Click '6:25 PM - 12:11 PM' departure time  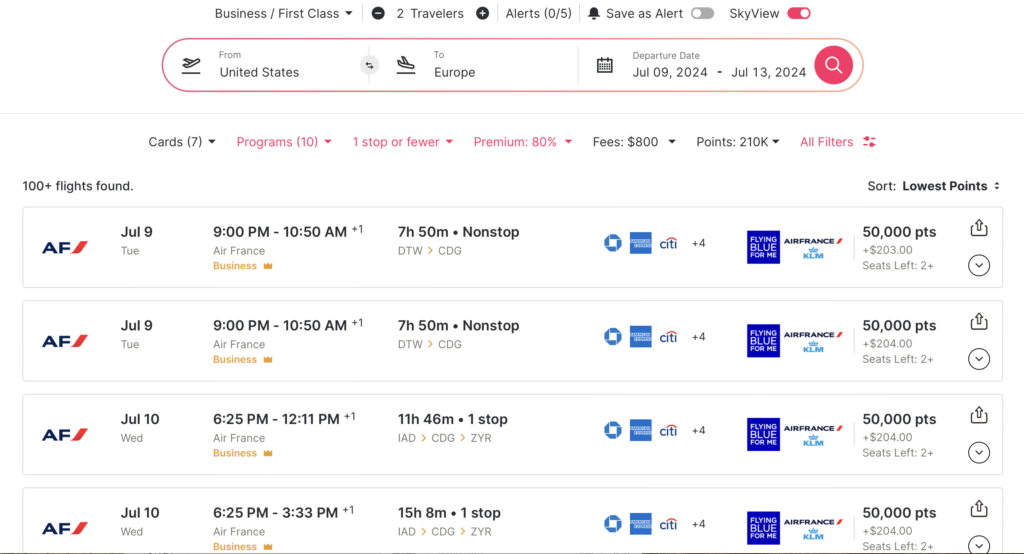[276, 419]
